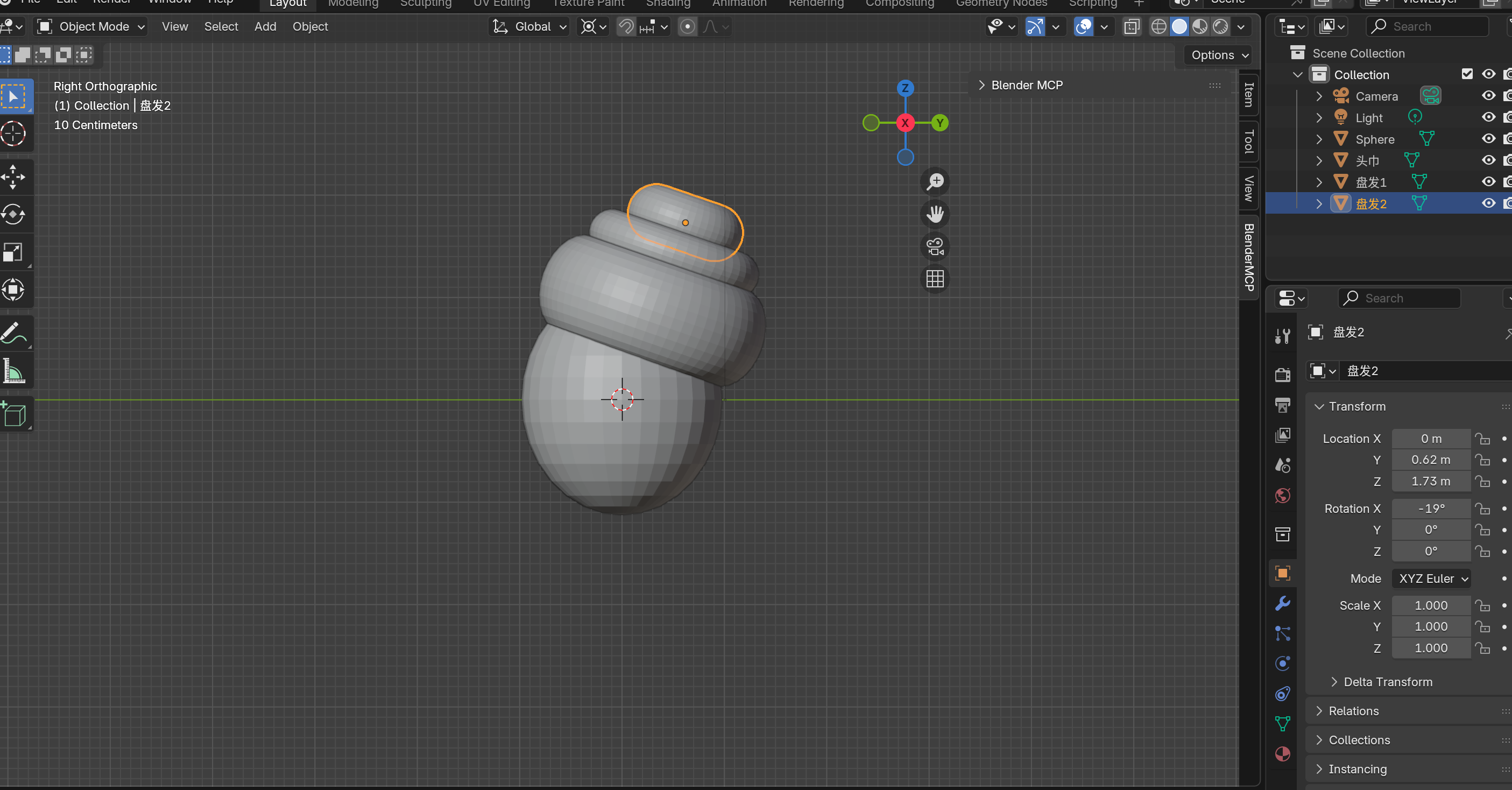Select the Rotate tool
Viewport: 1512px width, 790px height.
(13, 214)
